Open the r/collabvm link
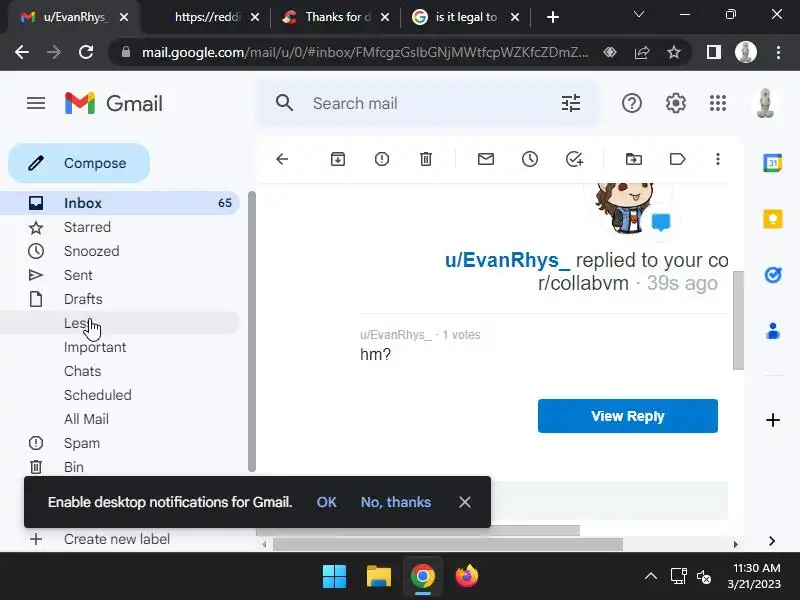Screen dimensions: 800x600 click(583, 283)
